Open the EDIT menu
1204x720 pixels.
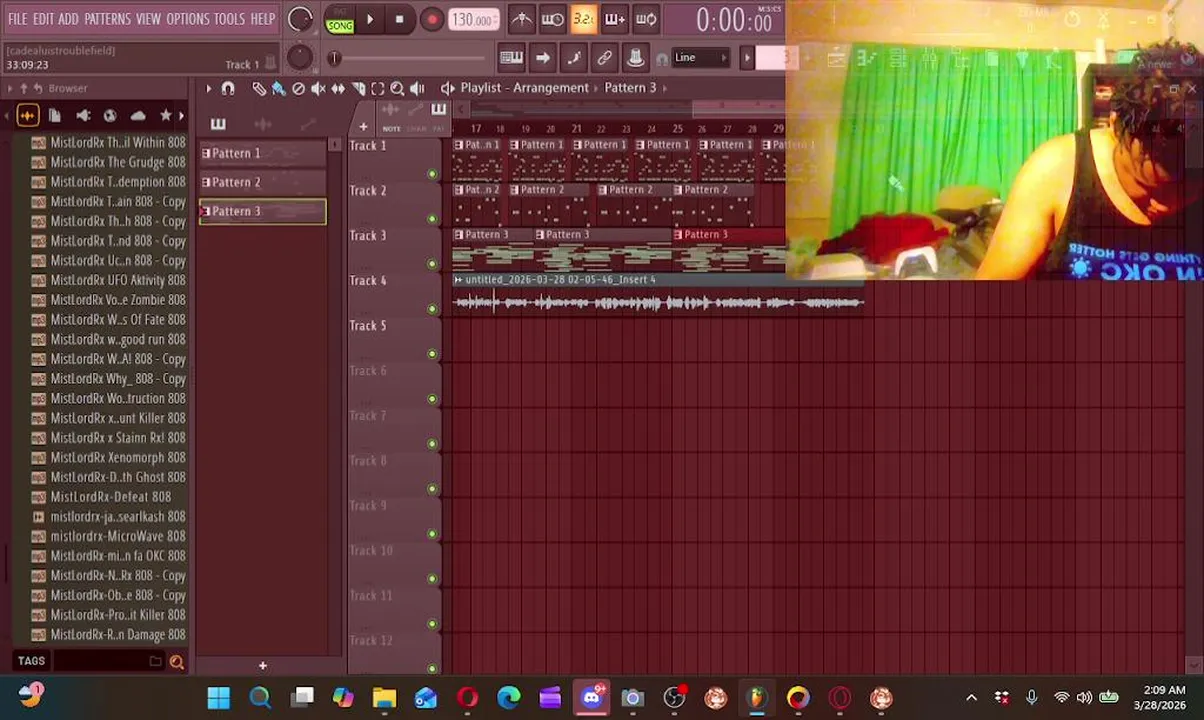[x=43, y=19]
